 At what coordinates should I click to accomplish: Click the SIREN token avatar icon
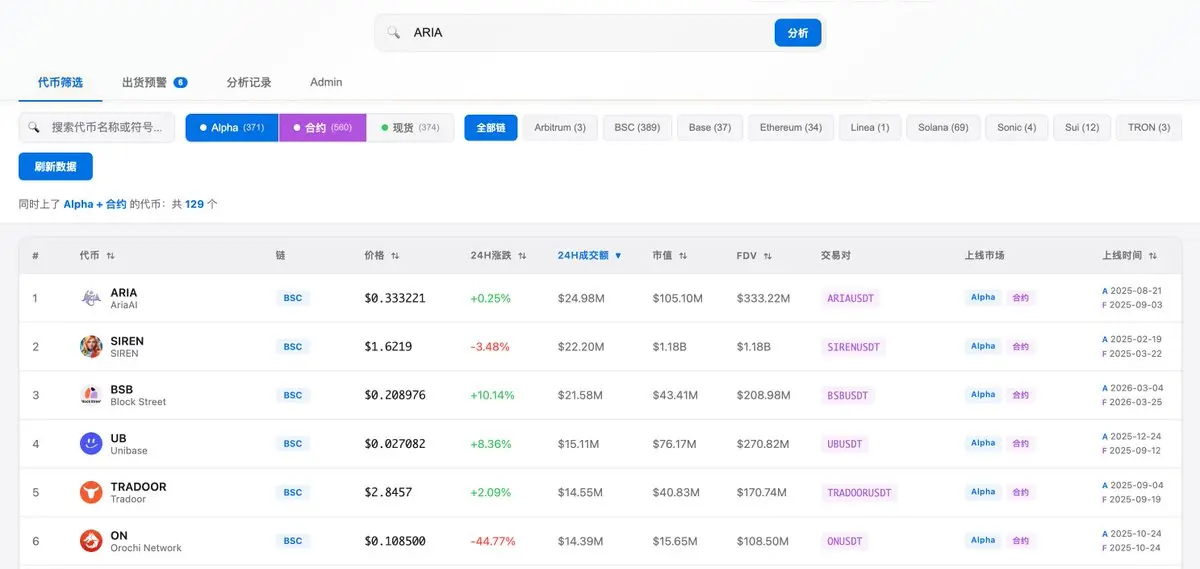pos(91,347)
